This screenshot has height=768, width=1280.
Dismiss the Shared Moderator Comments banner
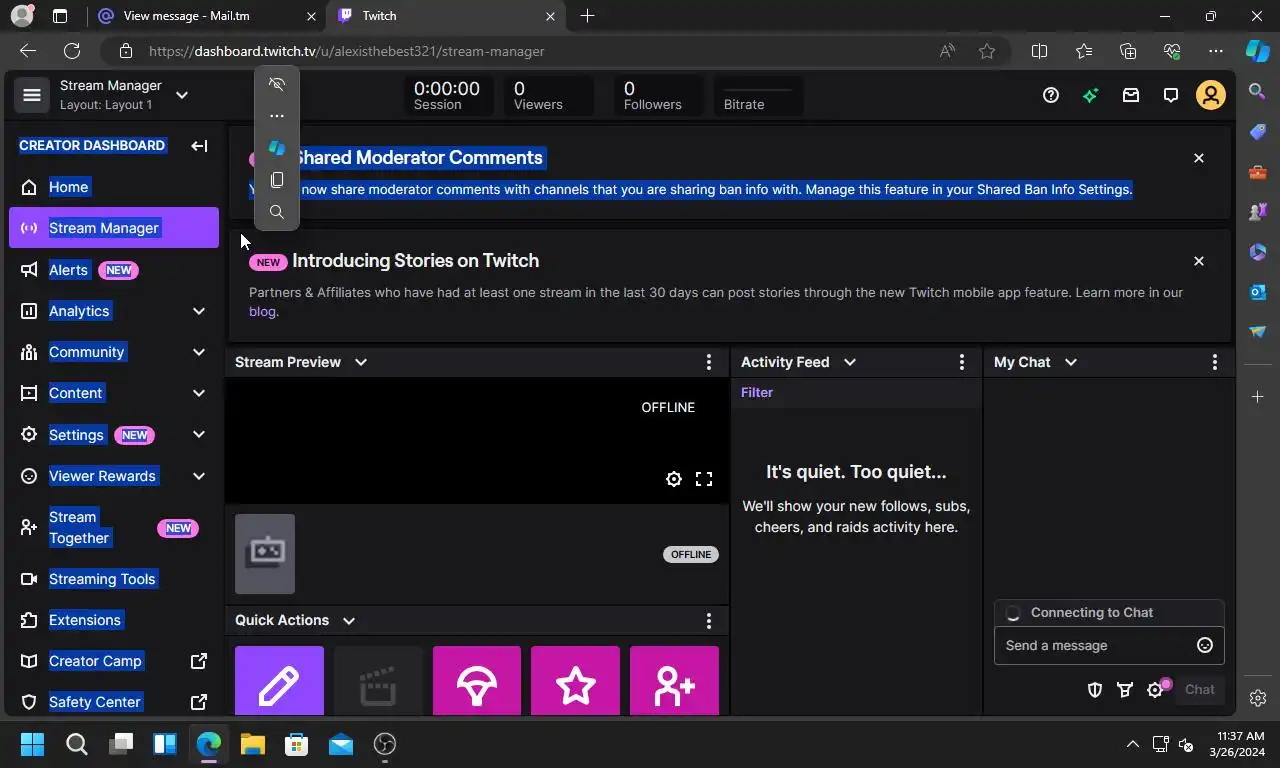[1199, 158]
